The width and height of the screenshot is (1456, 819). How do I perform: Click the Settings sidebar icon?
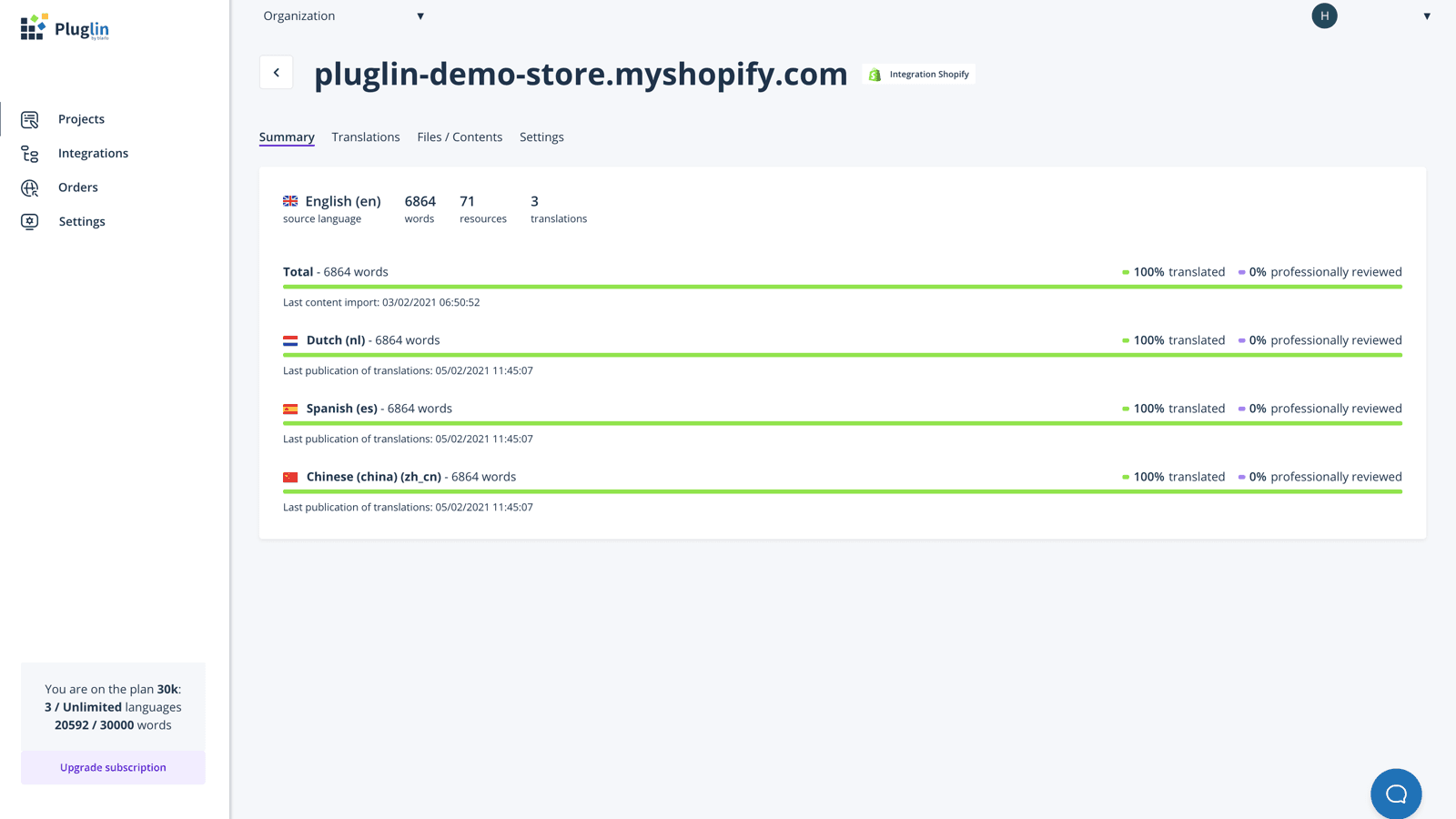coord(30,222)
